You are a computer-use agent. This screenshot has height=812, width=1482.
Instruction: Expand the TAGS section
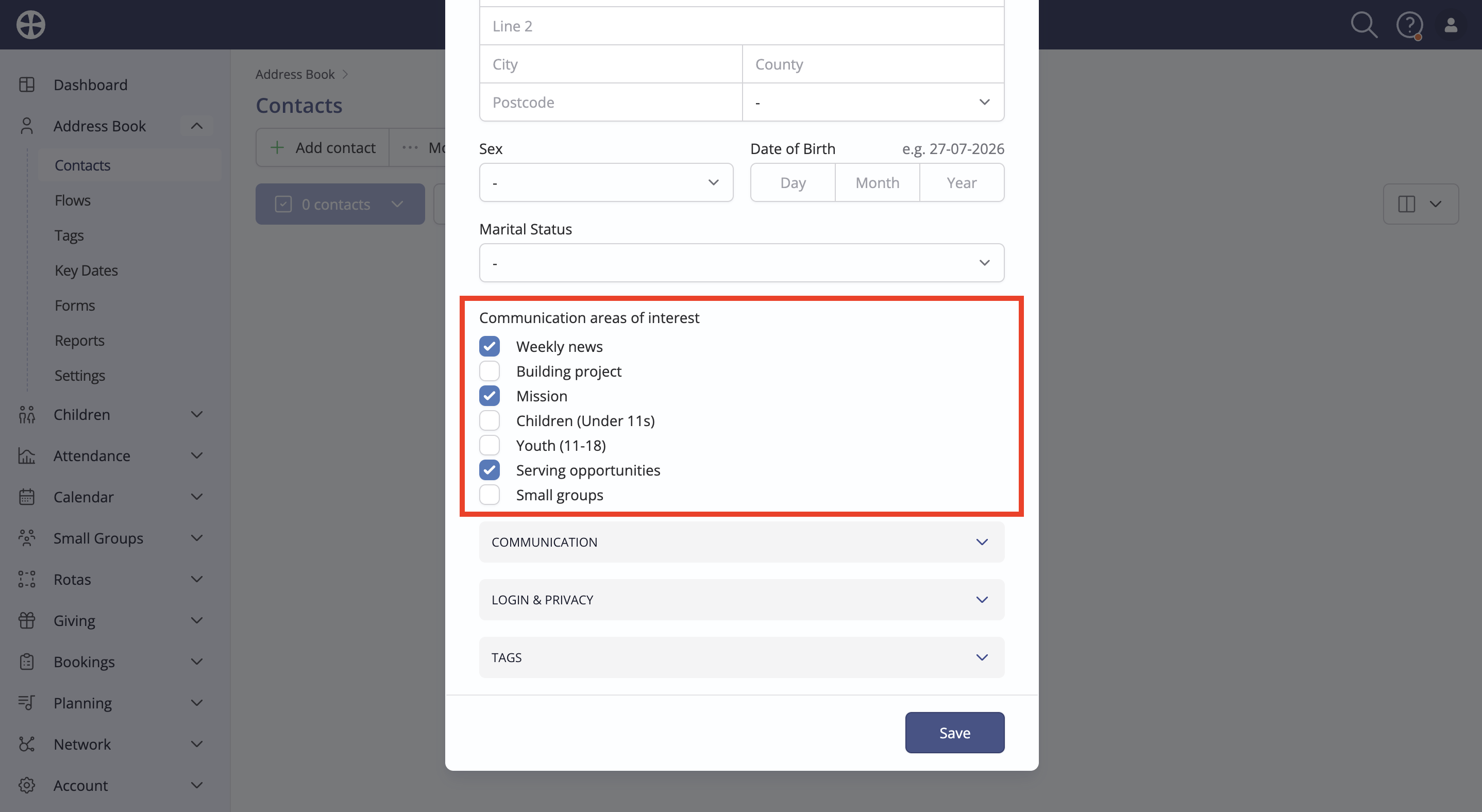(x=742, y=657)
